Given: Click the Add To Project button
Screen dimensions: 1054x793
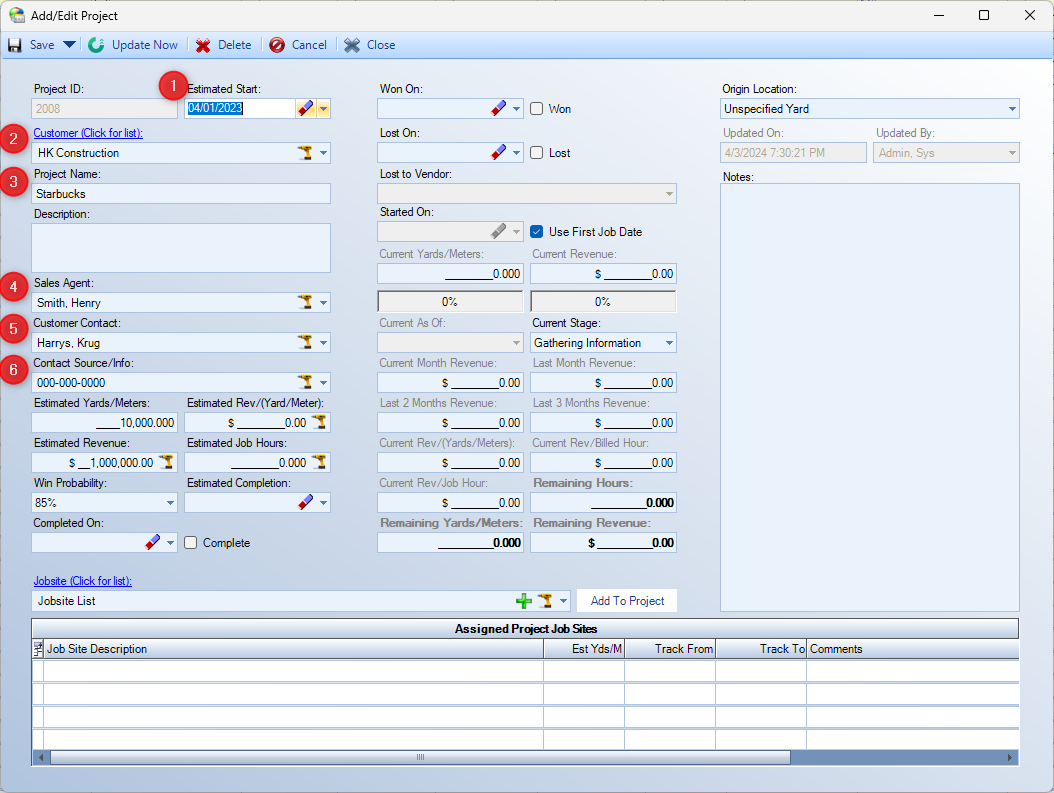Looking at the screenshot, I should click(x=627, y=601).
